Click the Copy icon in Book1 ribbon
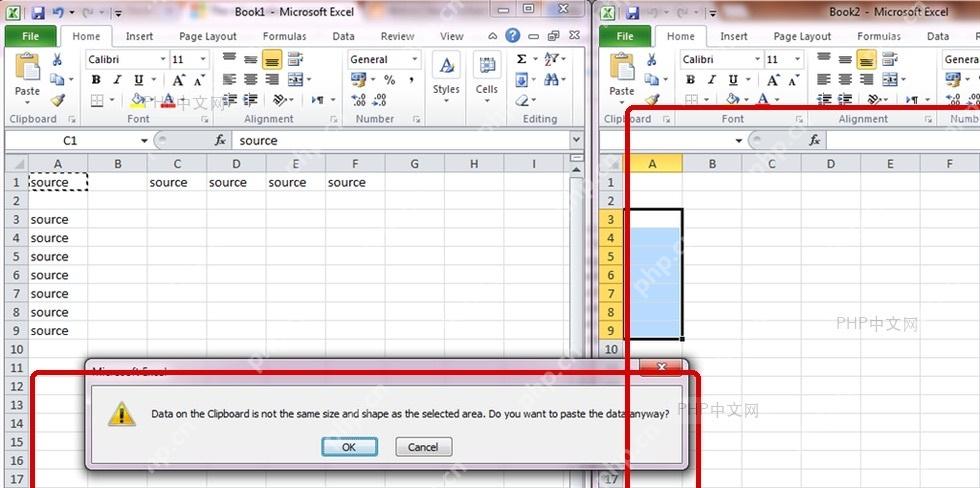The image size is (980, 488). coord(57,79)
